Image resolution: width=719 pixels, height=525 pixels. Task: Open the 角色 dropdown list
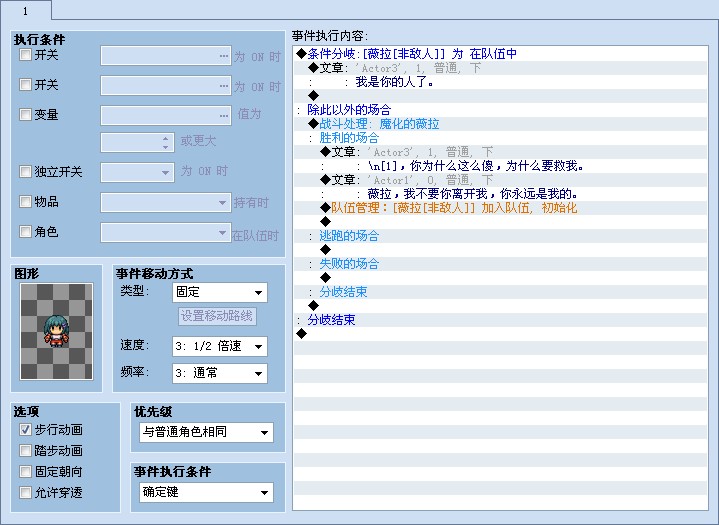tap(166, 232)
